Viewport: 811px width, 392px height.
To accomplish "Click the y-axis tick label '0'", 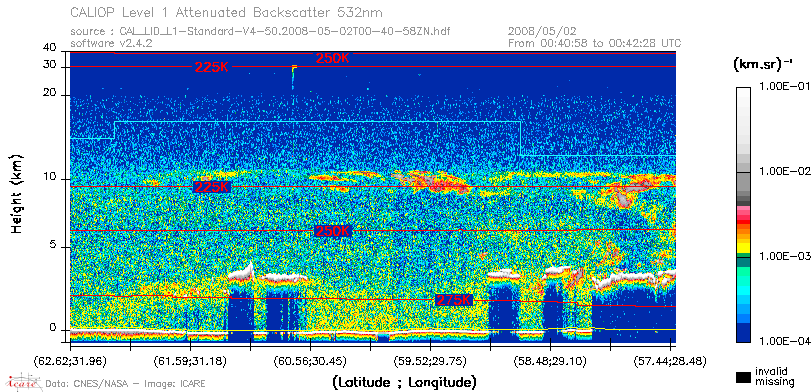I will coord(53,328).
